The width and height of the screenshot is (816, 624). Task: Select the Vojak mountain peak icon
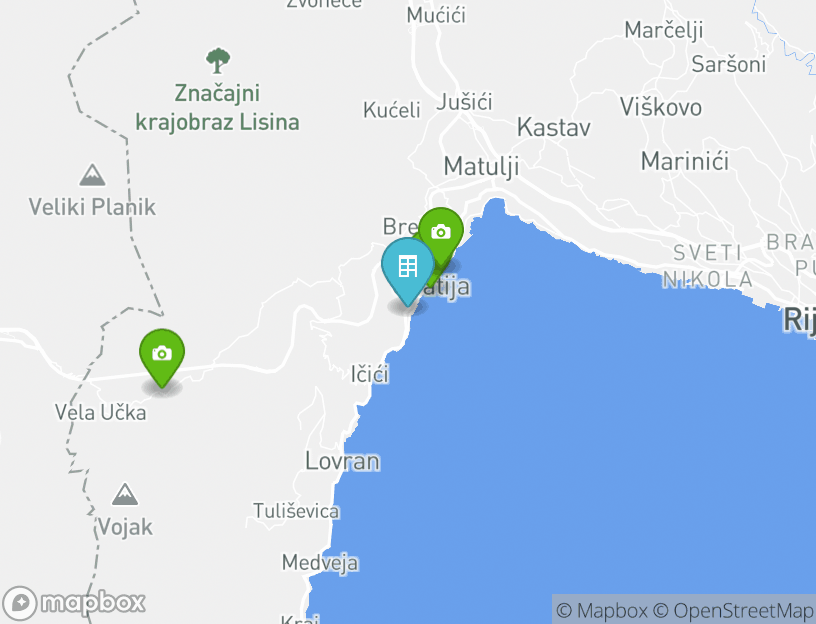(125, 494)
